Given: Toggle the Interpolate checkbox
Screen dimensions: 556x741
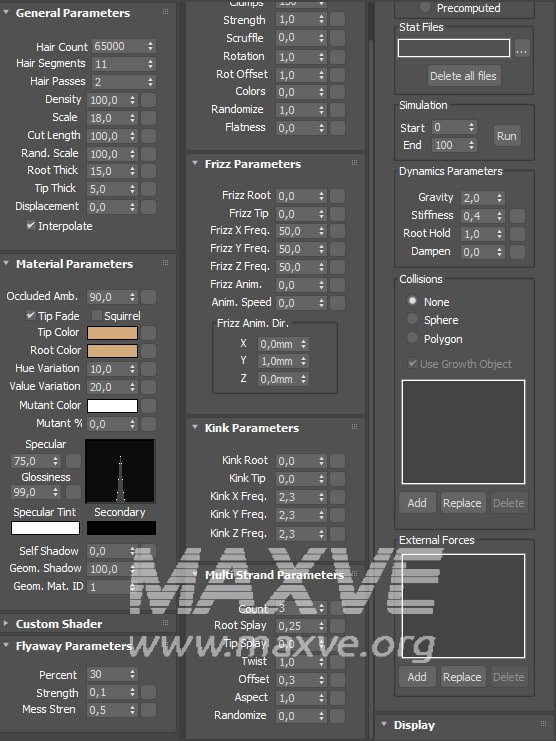Looking at the screenshot, I should point(31,225).
